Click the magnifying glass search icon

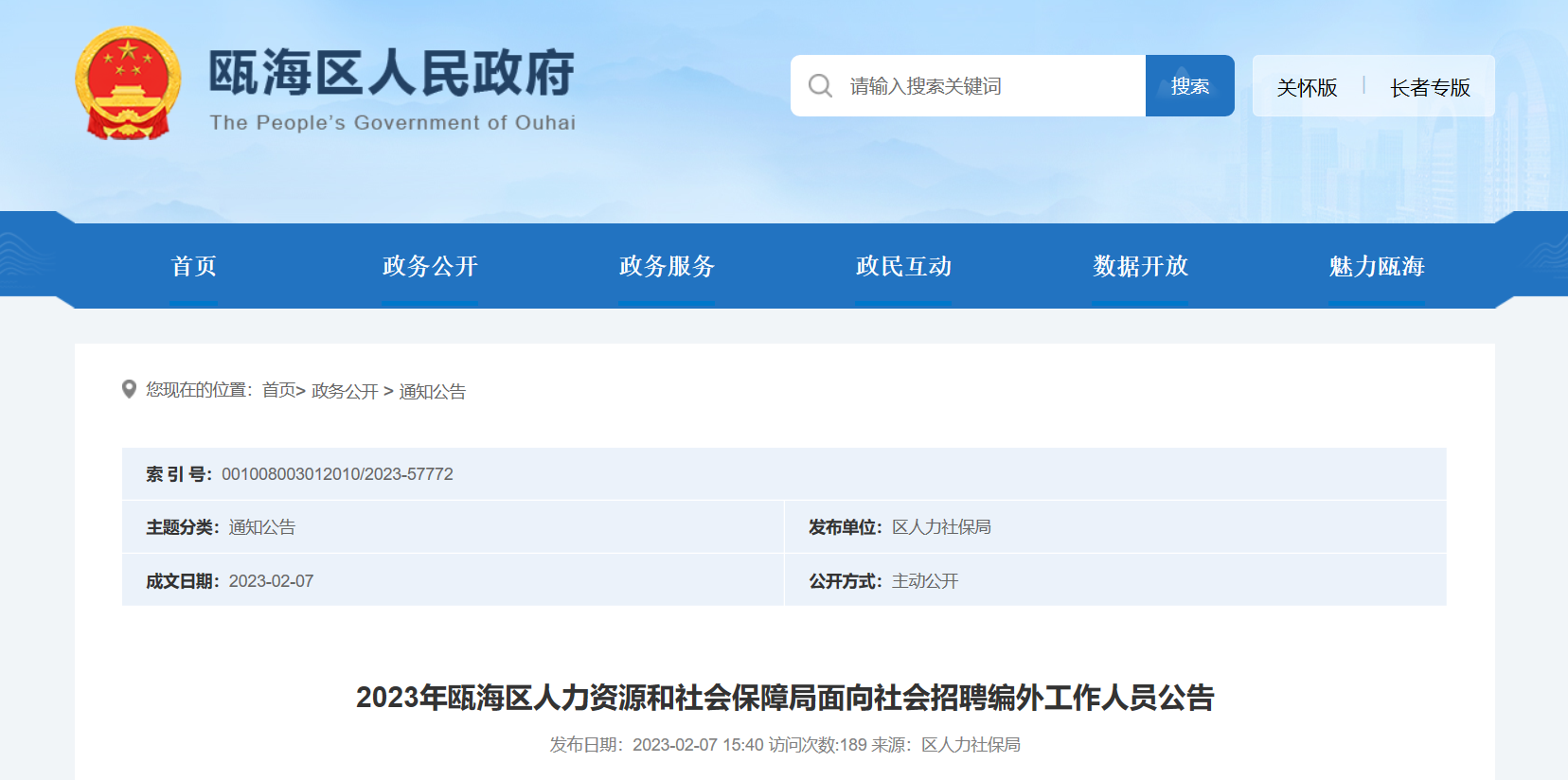click(820, 86)
